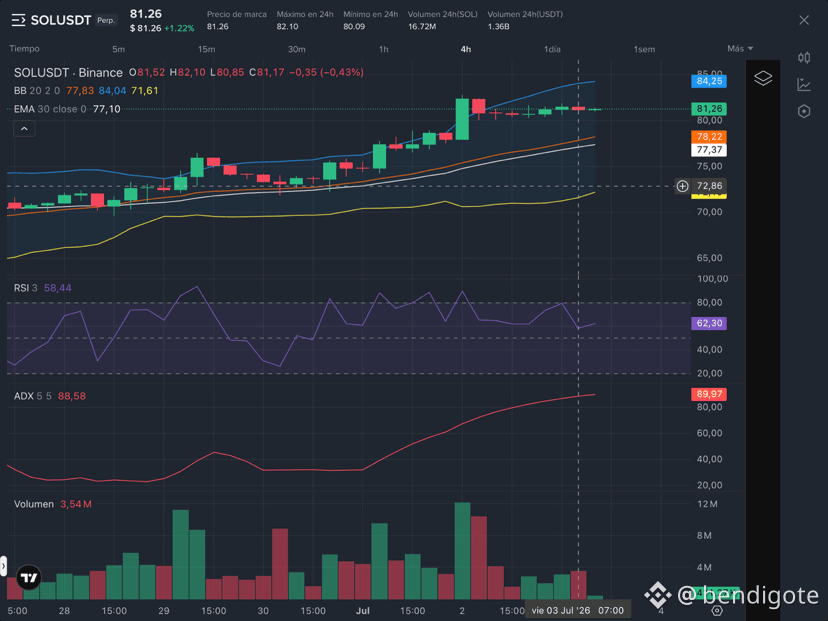Select the 4h timeframe

tap(466, 49)
